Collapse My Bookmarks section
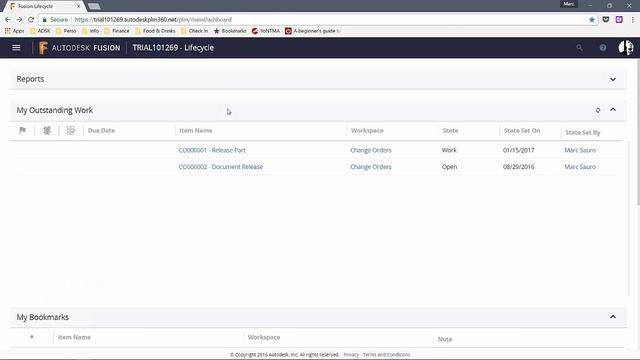This screenshot has width=640, height=360. tap(613, 317)
